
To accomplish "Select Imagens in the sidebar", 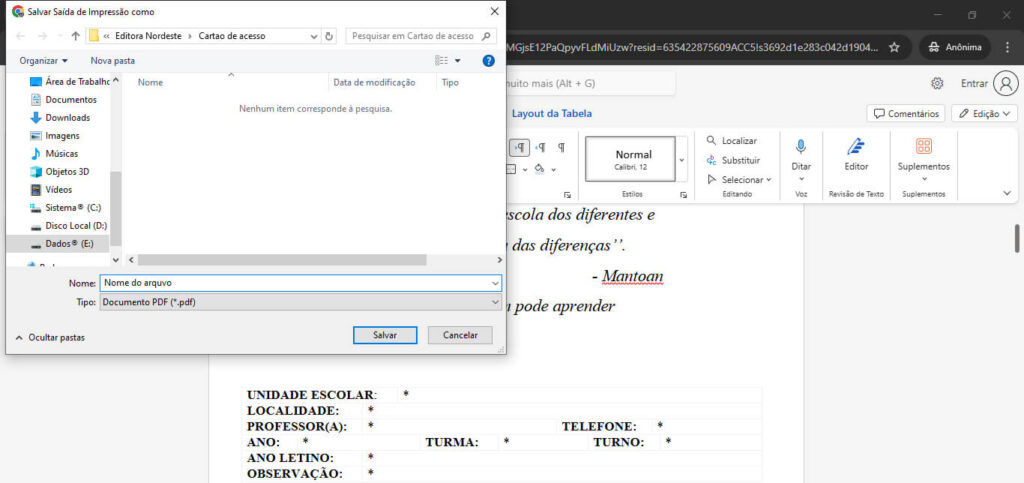I will click(62, 136).
